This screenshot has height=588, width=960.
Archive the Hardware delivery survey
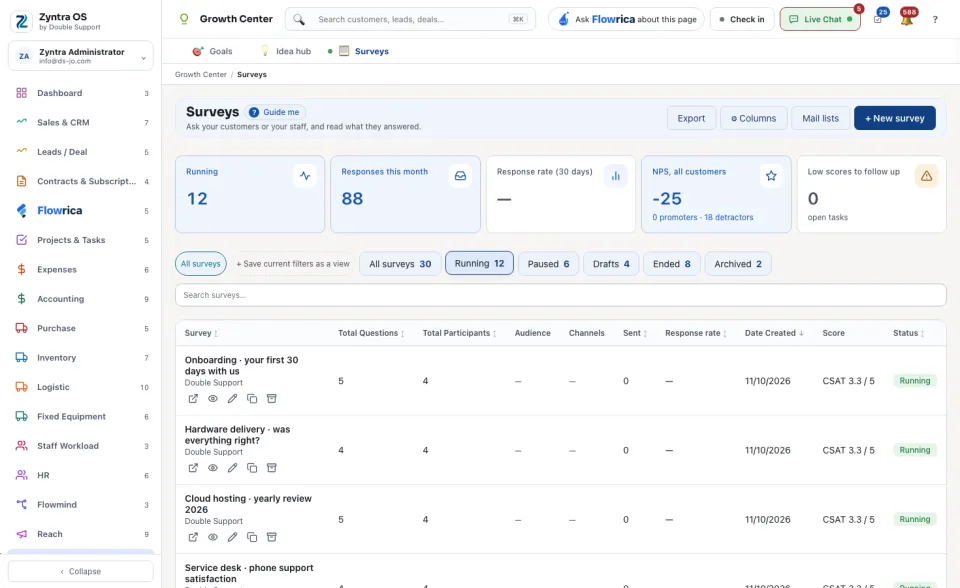point(272,468)
